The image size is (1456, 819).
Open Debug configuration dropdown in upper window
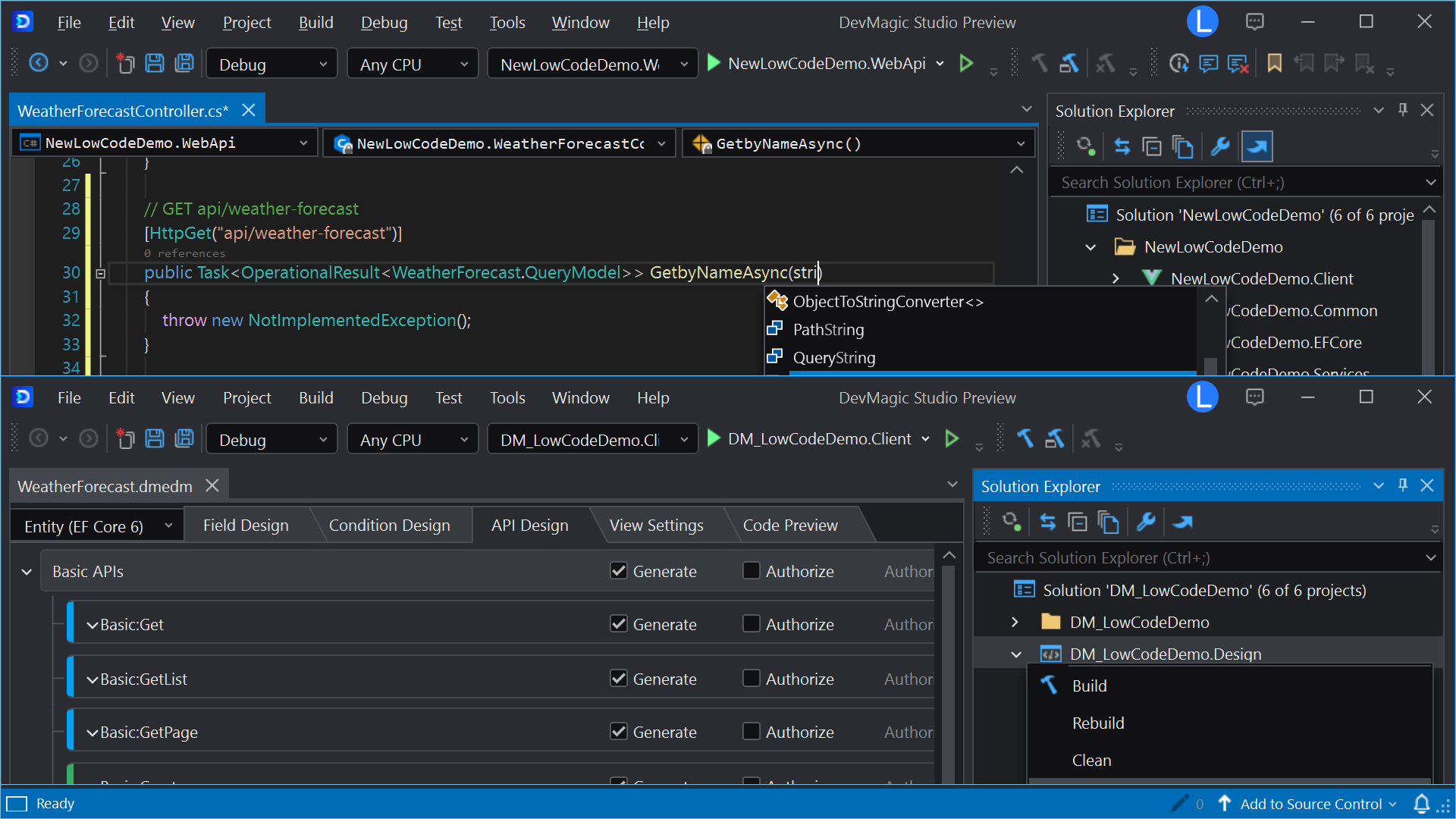(271, 64)
